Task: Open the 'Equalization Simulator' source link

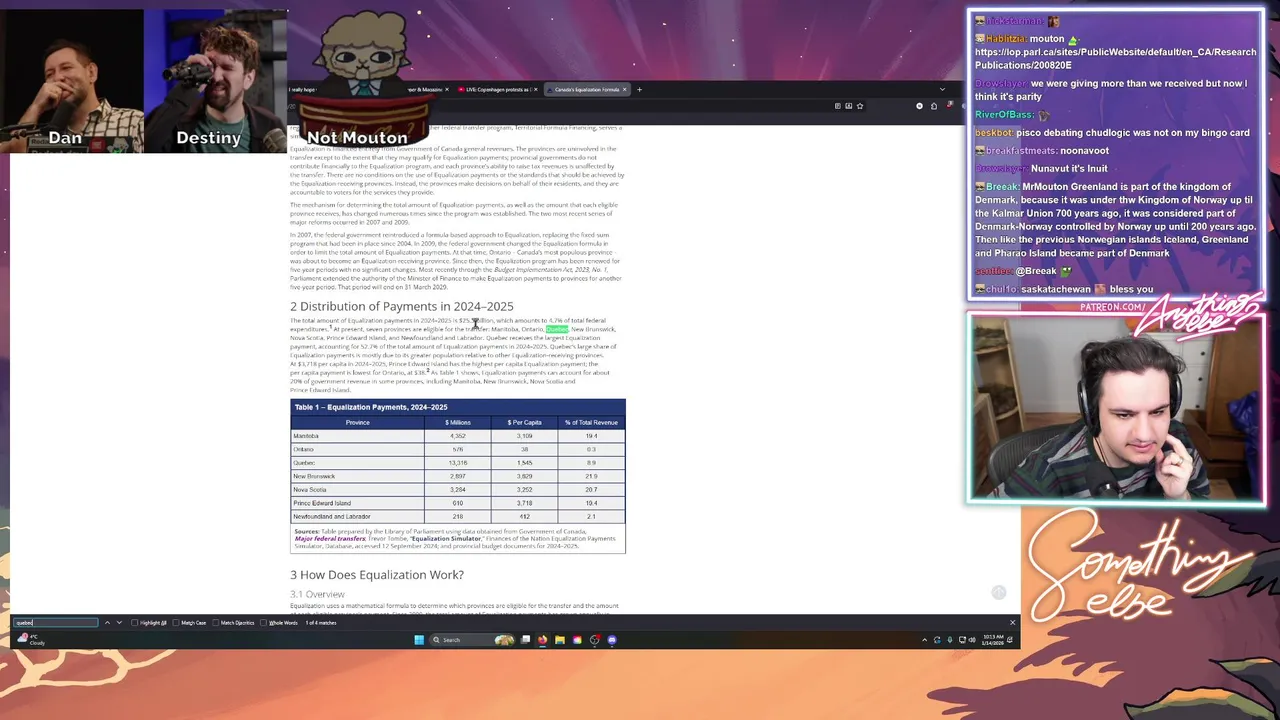Action: (446, 539)
